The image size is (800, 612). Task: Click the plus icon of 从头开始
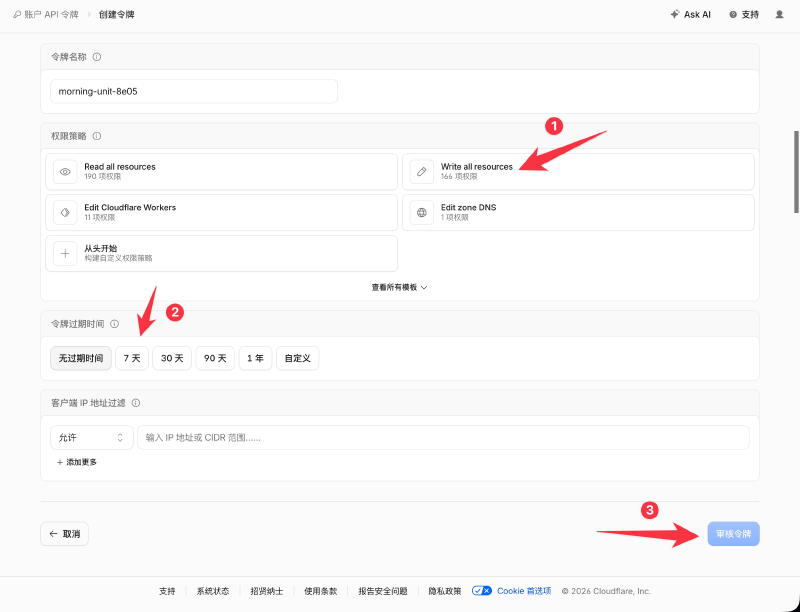tap(65, 253)
